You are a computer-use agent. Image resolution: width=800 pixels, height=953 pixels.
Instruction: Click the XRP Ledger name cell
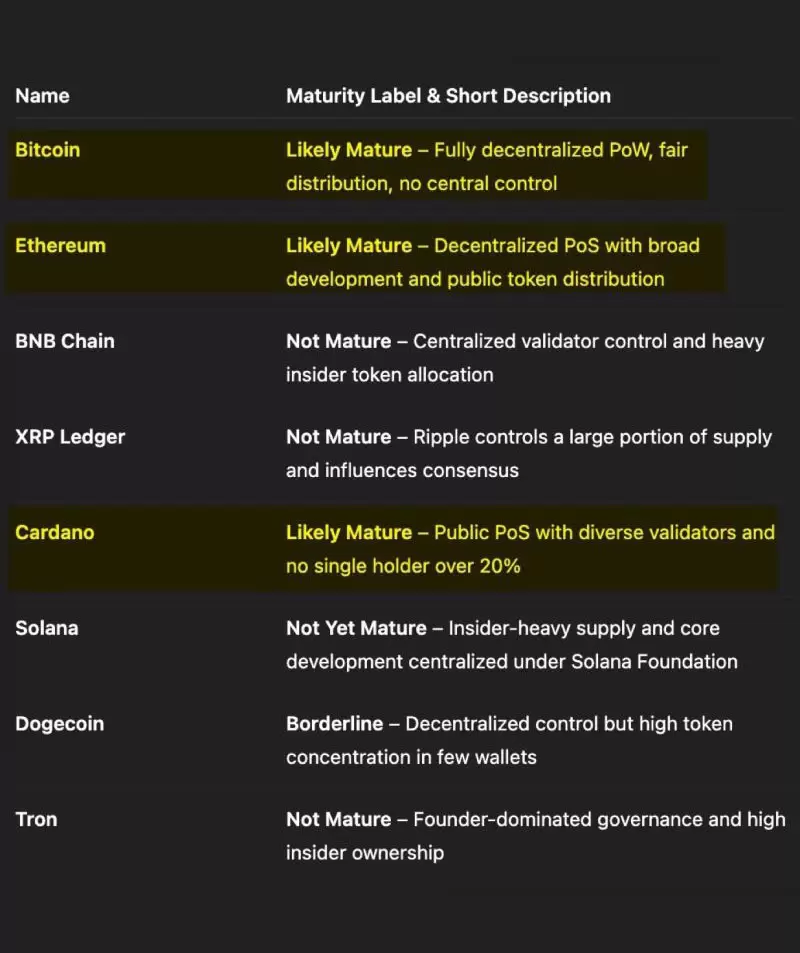[70, 436]
